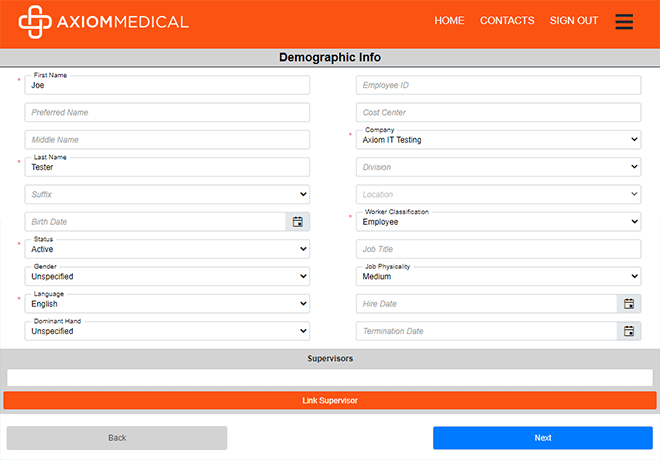
Task: Expand the Job Physicality dropdown
Action: (498, 277)
